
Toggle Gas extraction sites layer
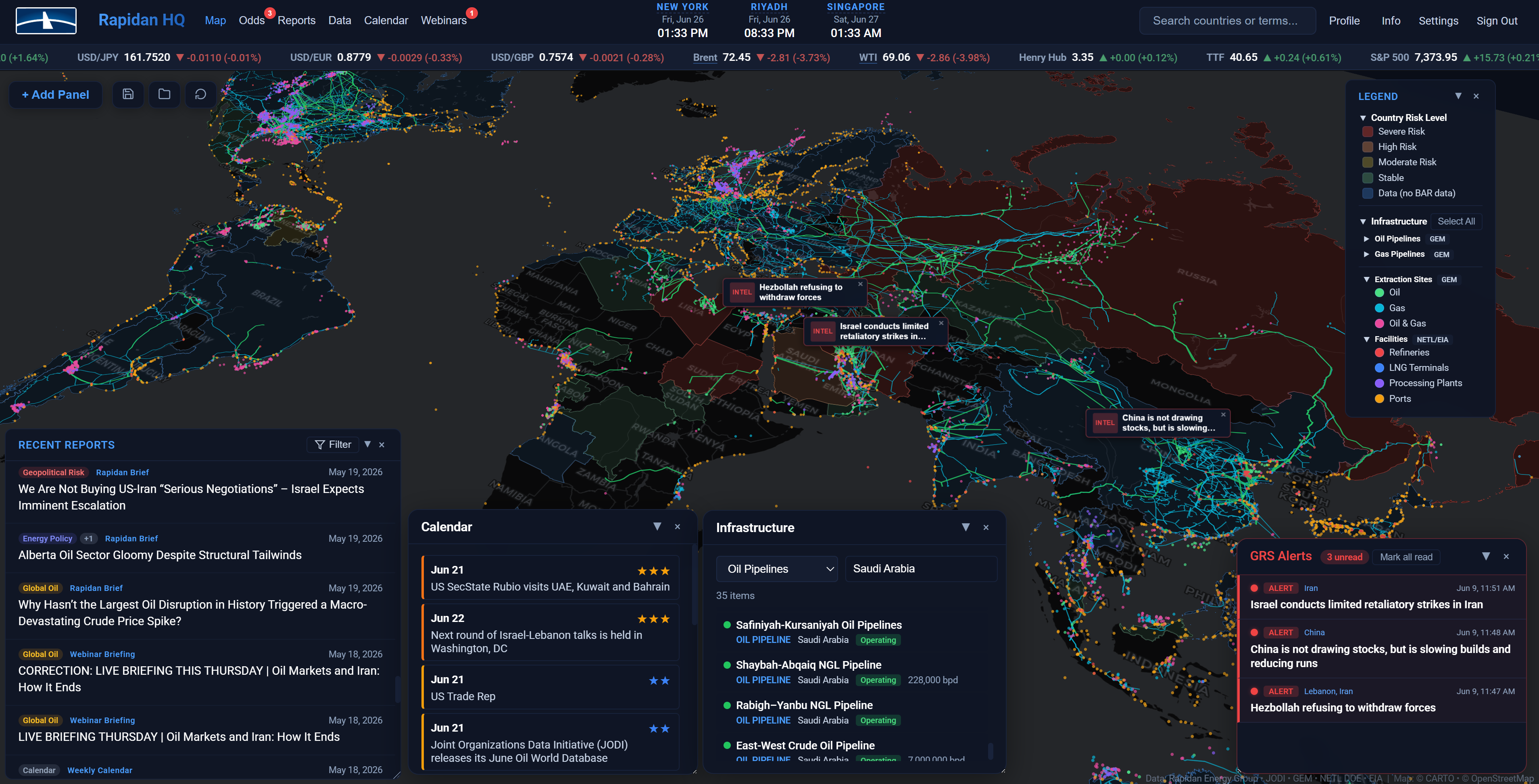pos(1390,308)
